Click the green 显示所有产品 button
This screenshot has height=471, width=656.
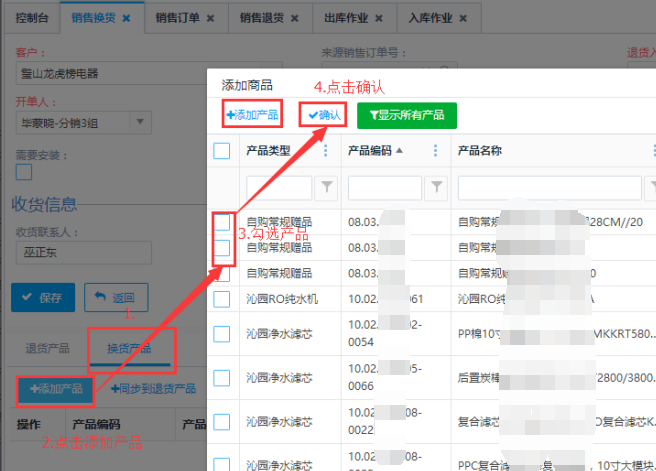[x=406, y=115]
